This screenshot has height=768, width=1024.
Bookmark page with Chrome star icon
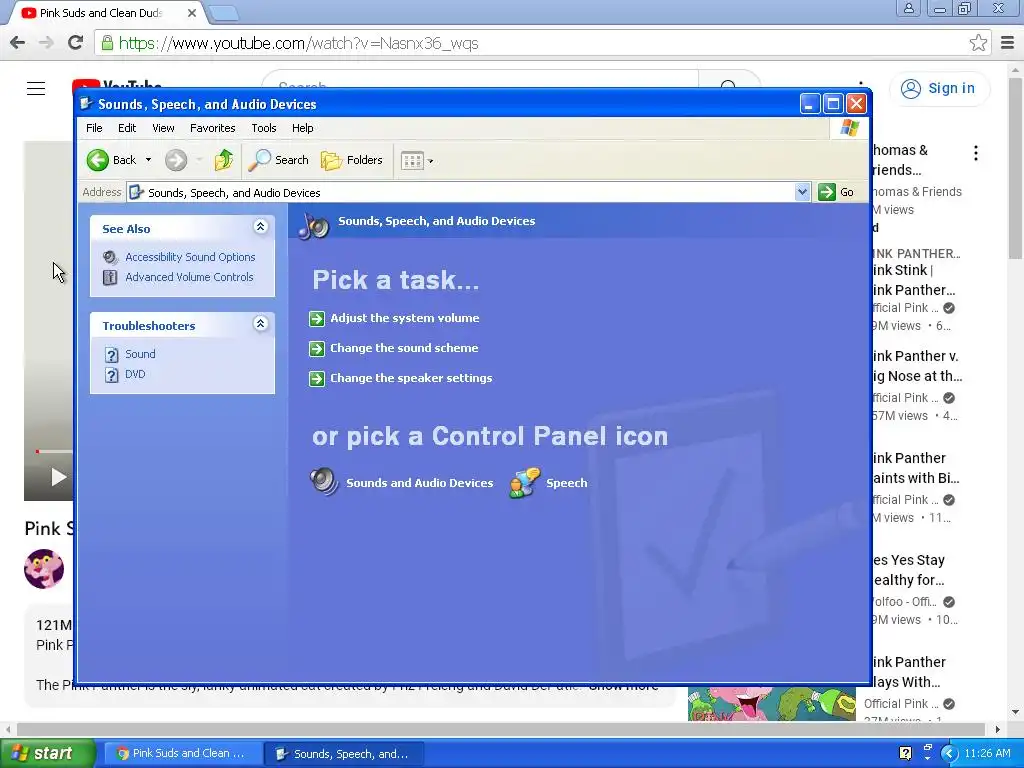(x=978, y=43)
